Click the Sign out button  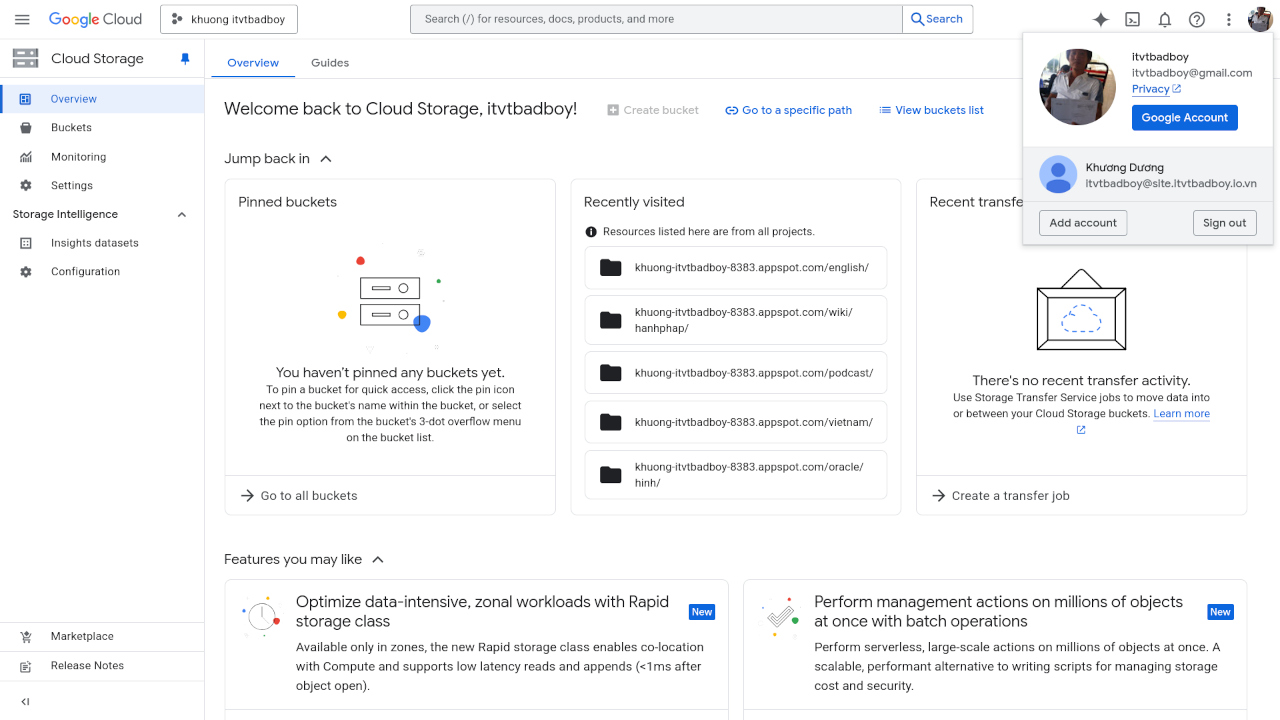point(1225,223)
